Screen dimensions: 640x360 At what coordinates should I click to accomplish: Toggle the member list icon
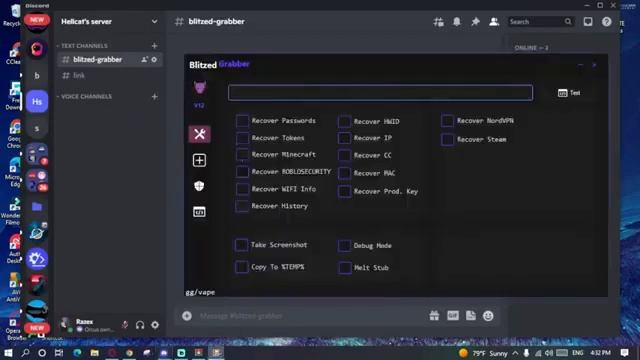coord(494,22)
